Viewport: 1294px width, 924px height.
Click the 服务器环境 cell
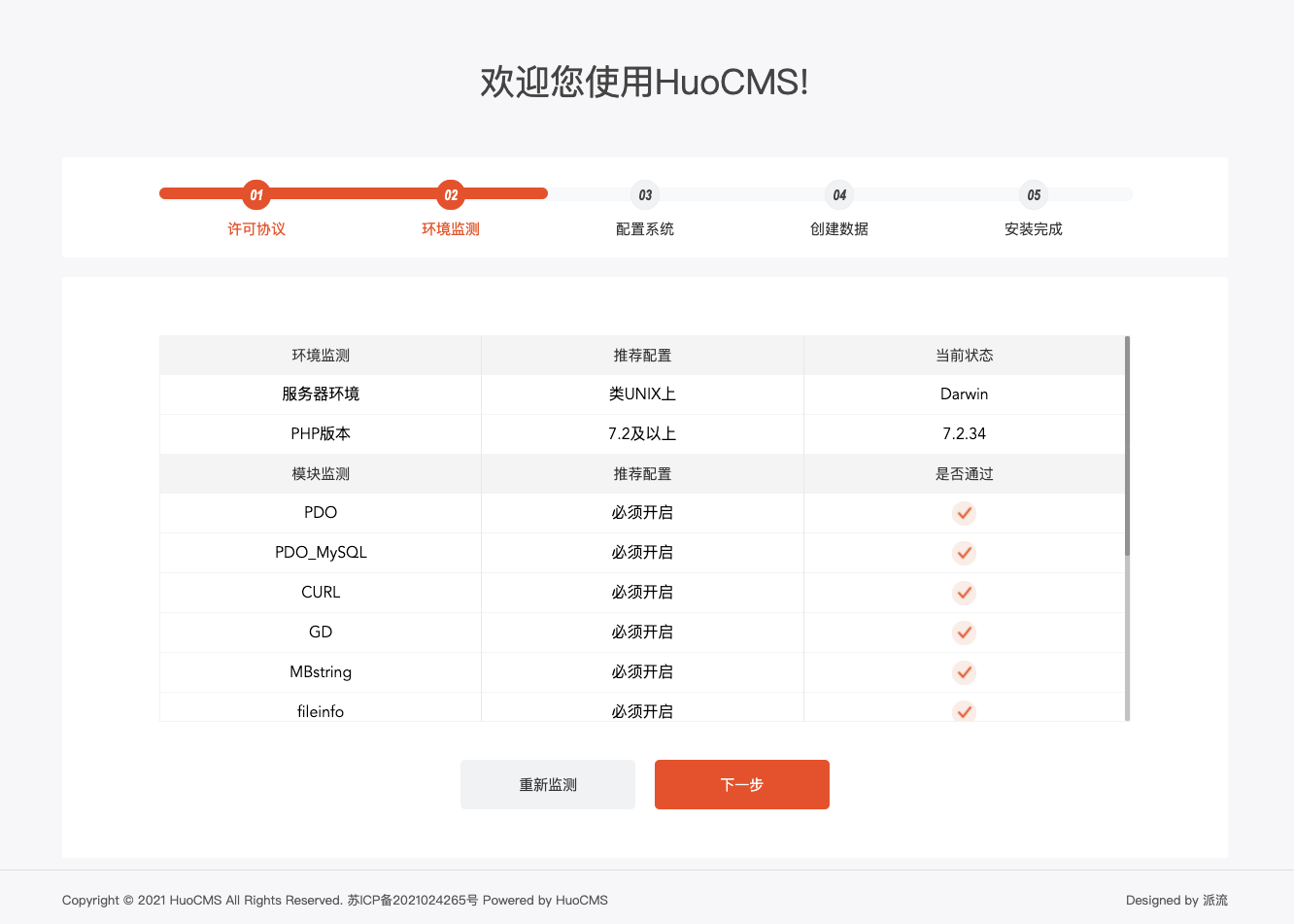pos(321,394)
